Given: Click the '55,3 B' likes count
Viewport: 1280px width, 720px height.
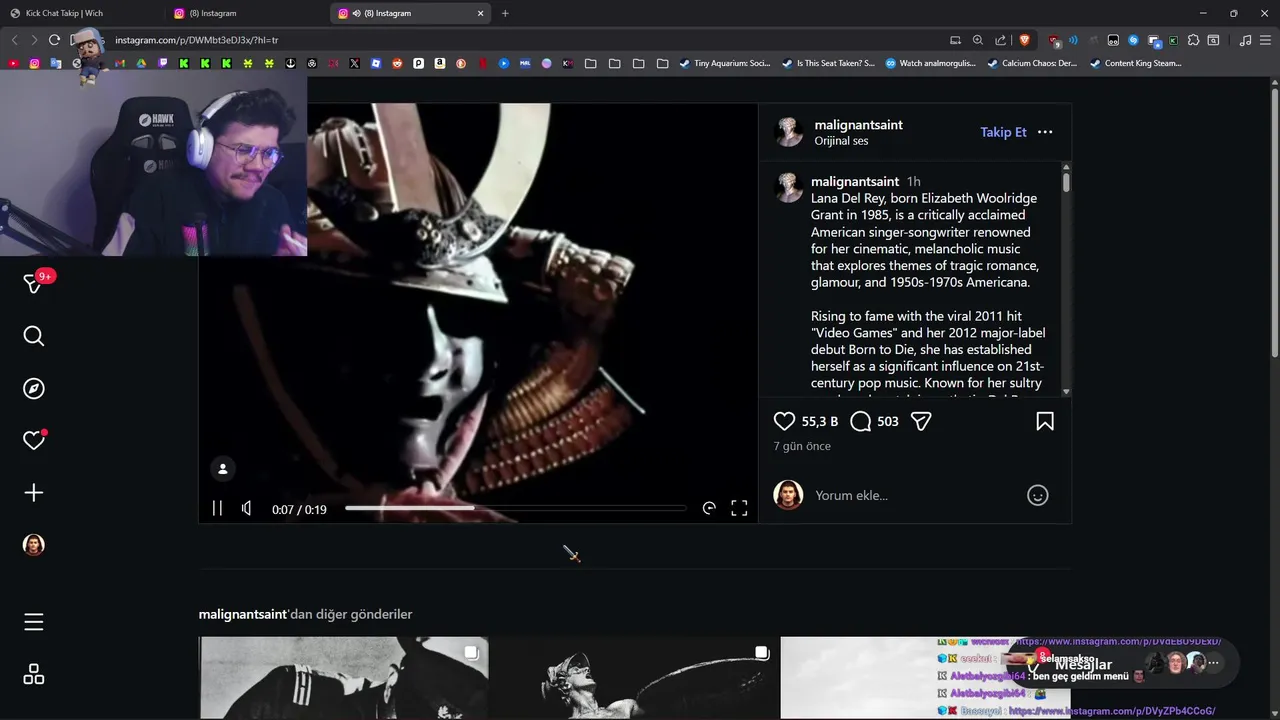Looking at the screenshot, I should click(x=820, y=422).
